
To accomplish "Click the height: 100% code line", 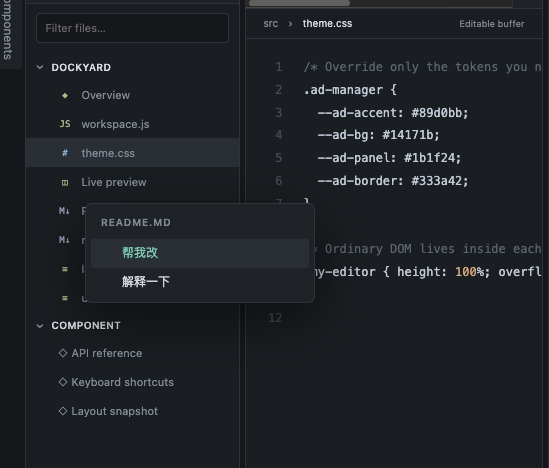I will tap(428, 272).
